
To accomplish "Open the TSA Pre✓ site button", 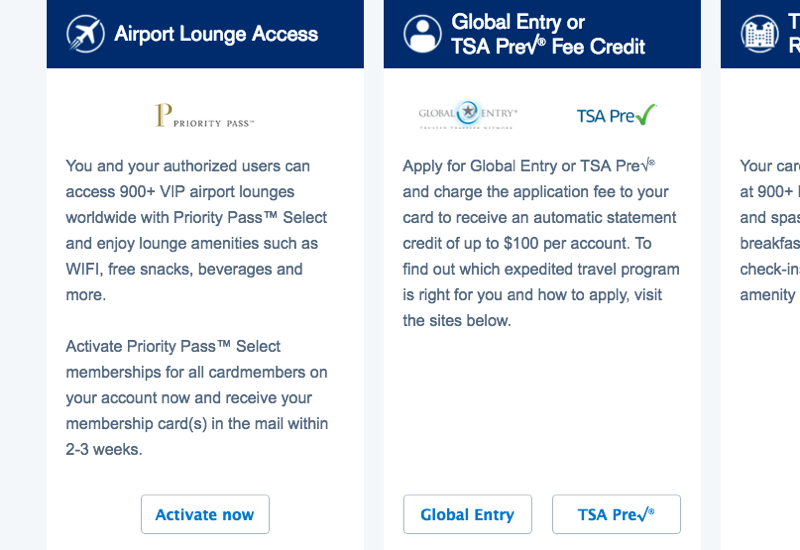I will (616, 514).
